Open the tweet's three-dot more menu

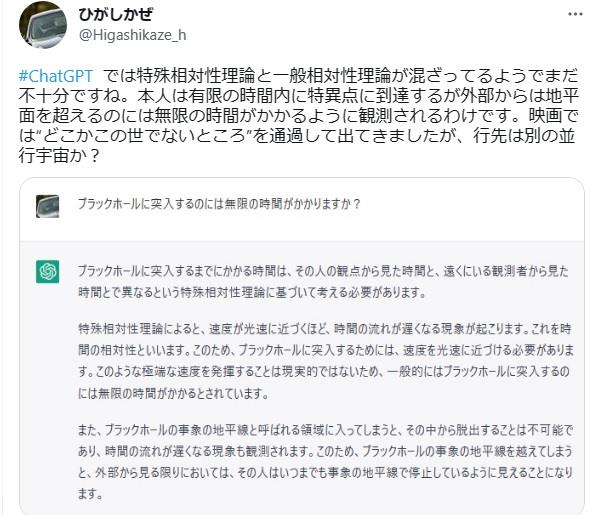click(x=575, y=14)
